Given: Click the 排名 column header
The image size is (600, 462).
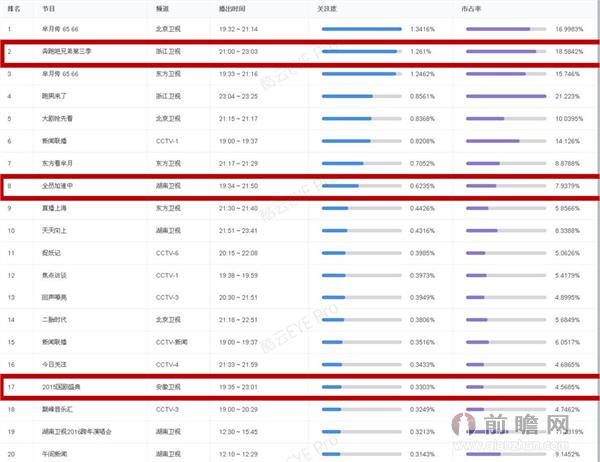Looking at the screenshot, I should pyautogui.click(x=14, y=8).
